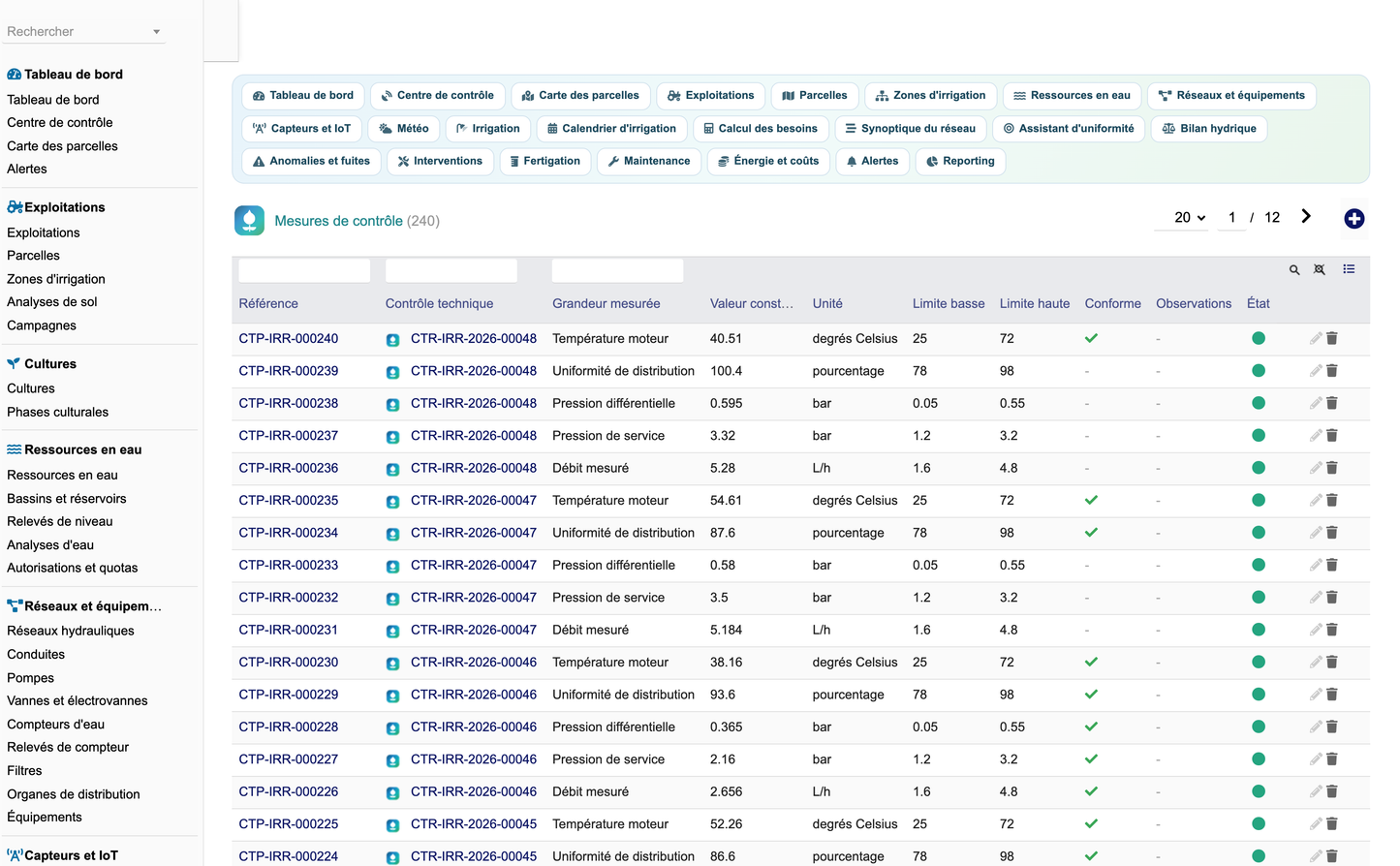Delete row CTP-IRR-000237 trash icon
The height and width of the screenshot is (866, 1400).
1332,436
